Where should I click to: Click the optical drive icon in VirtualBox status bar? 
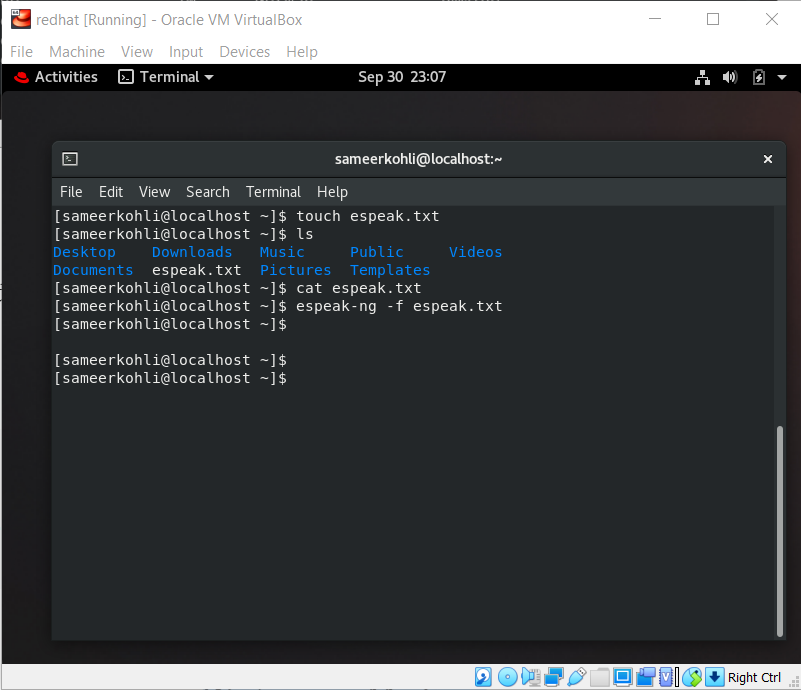tap(507, 677)
